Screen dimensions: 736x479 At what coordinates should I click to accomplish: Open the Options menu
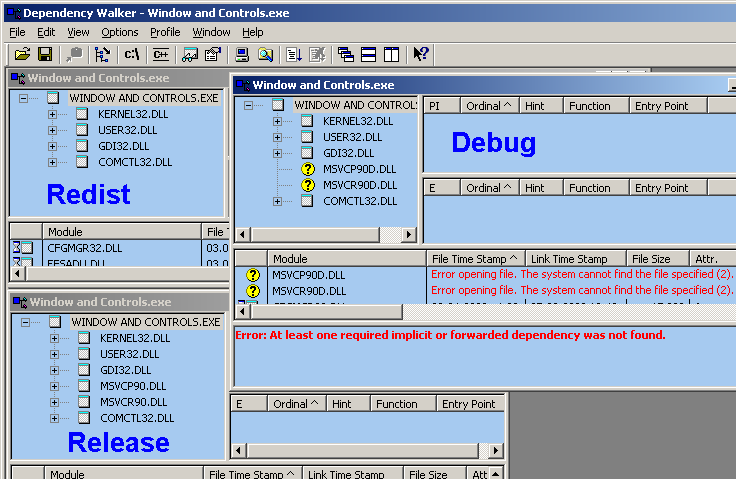pos(120,32)
